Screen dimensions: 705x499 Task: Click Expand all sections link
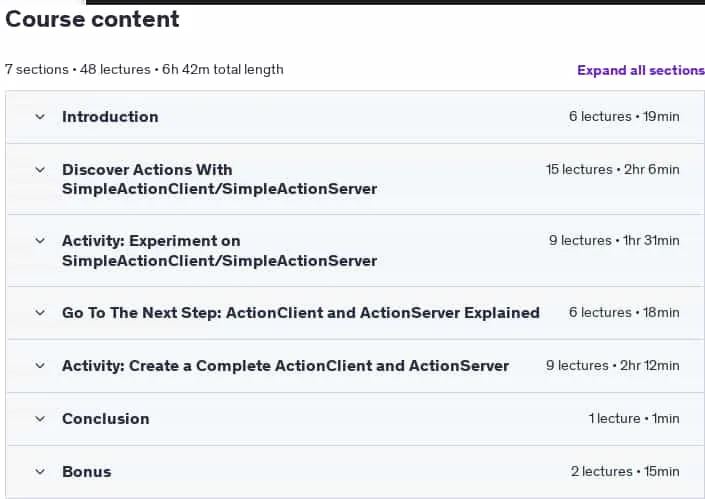tap(641, 70)
